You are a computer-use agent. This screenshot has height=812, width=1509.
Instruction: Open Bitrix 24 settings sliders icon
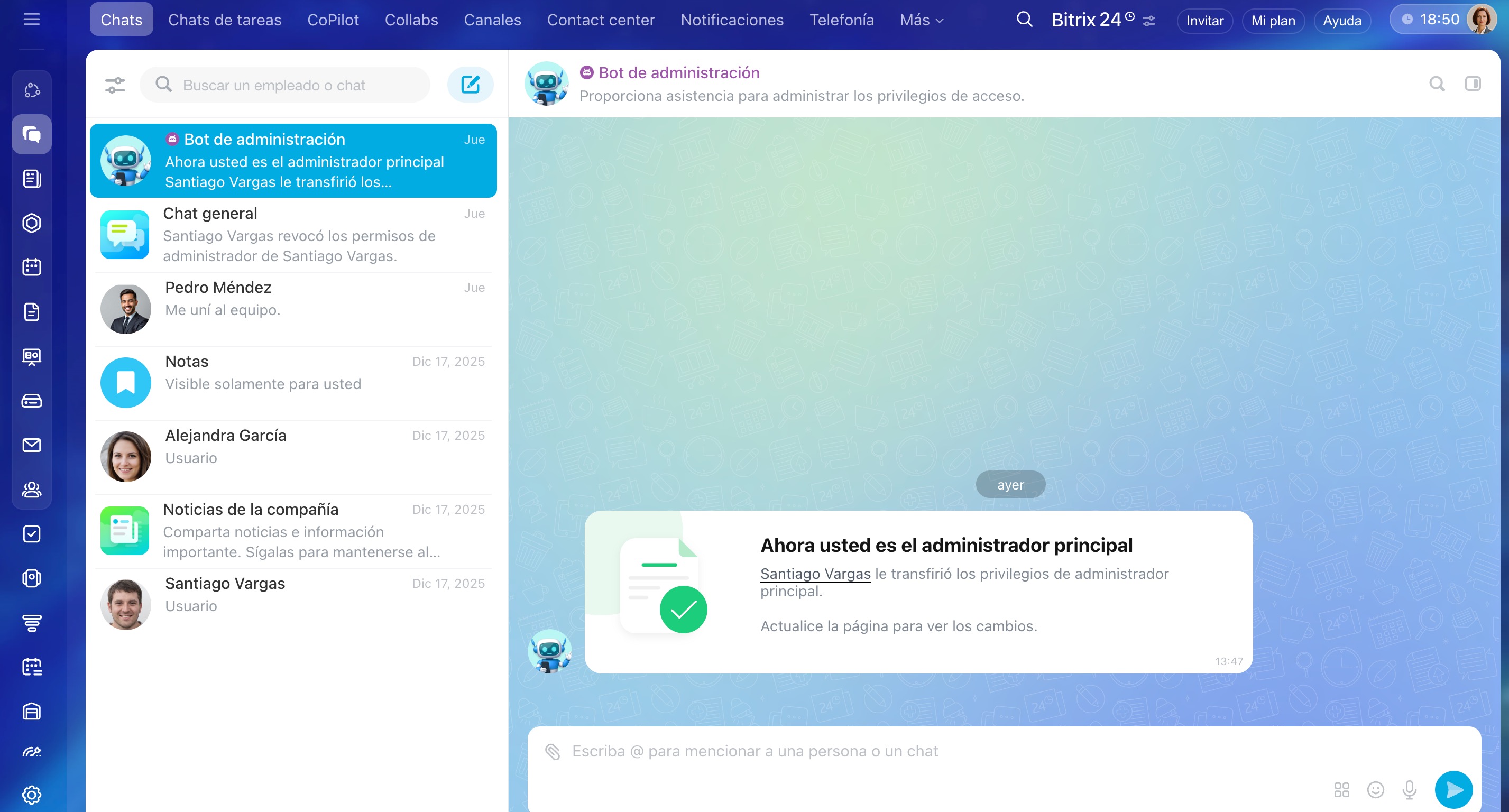click(x=1149, y=21)
